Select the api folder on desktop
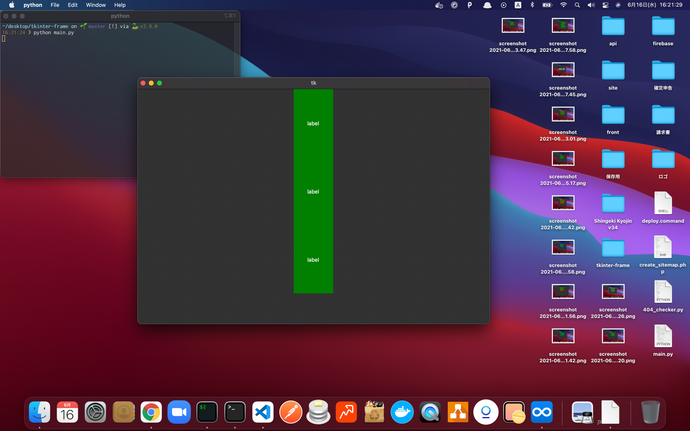The width and height of the screenshot is (690, 431). coord(613,26)
